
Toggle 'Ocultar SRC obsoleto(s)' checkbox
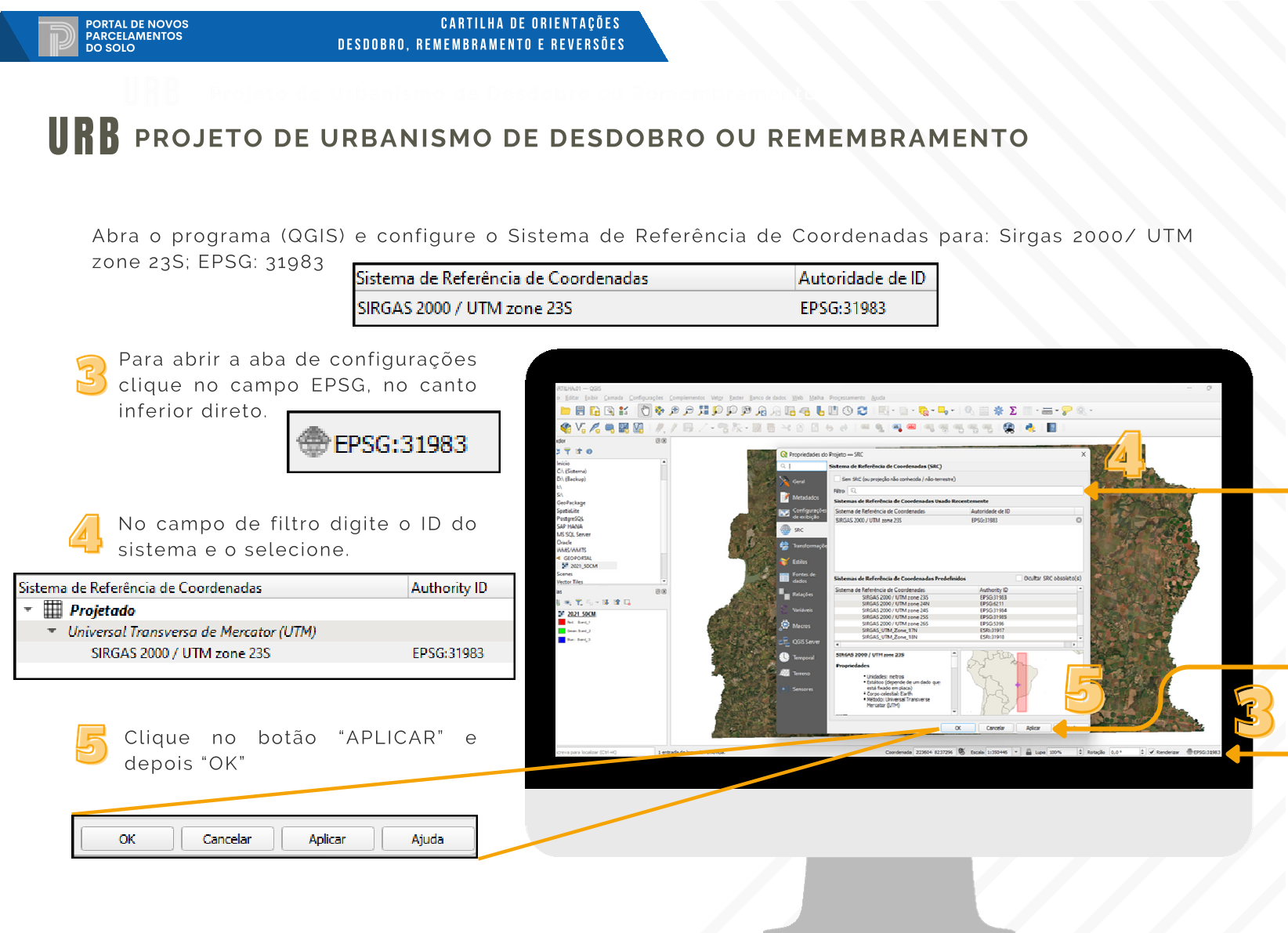[x=1019, y=578]
